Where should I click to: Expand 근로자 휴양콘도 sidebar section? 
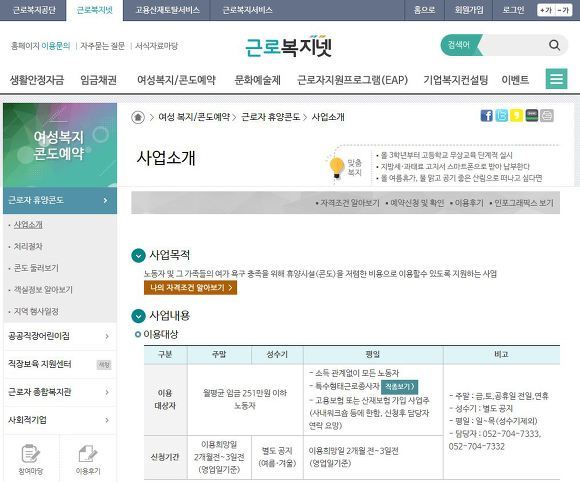tap(60, 200)
